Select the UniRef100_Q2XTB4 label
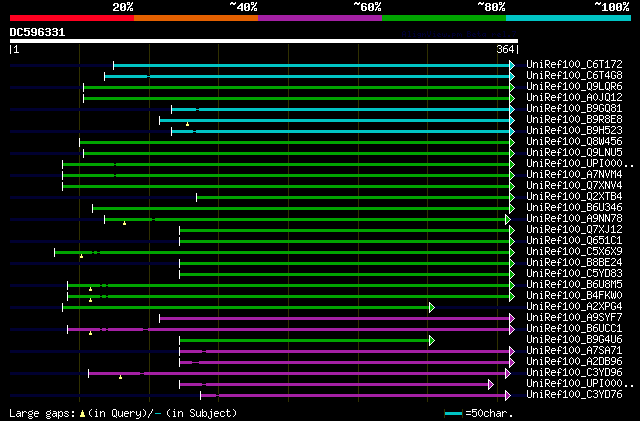Image resolution: width=640 pixels, height=421 pixels. (x=574, y=197)
